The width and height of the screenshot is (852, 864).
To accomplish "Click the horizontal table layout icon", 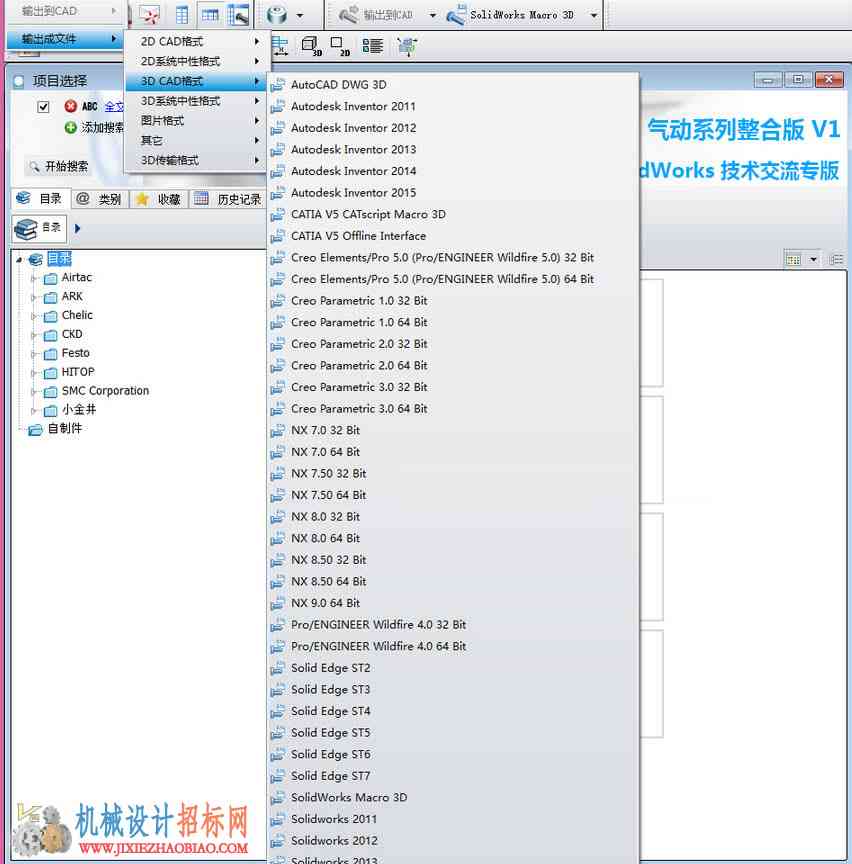I will [210, 15].
